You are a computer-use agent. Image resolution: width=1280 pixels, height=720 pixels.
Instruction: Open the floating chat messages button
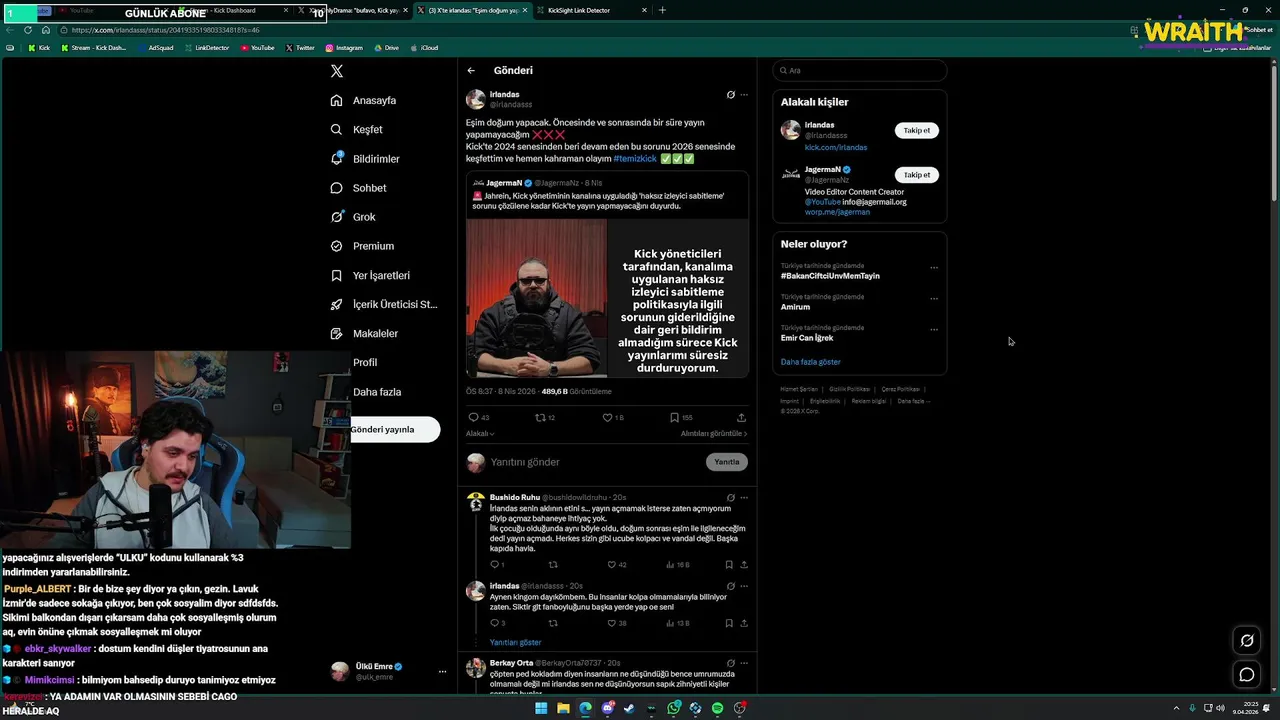[1247, 675]
